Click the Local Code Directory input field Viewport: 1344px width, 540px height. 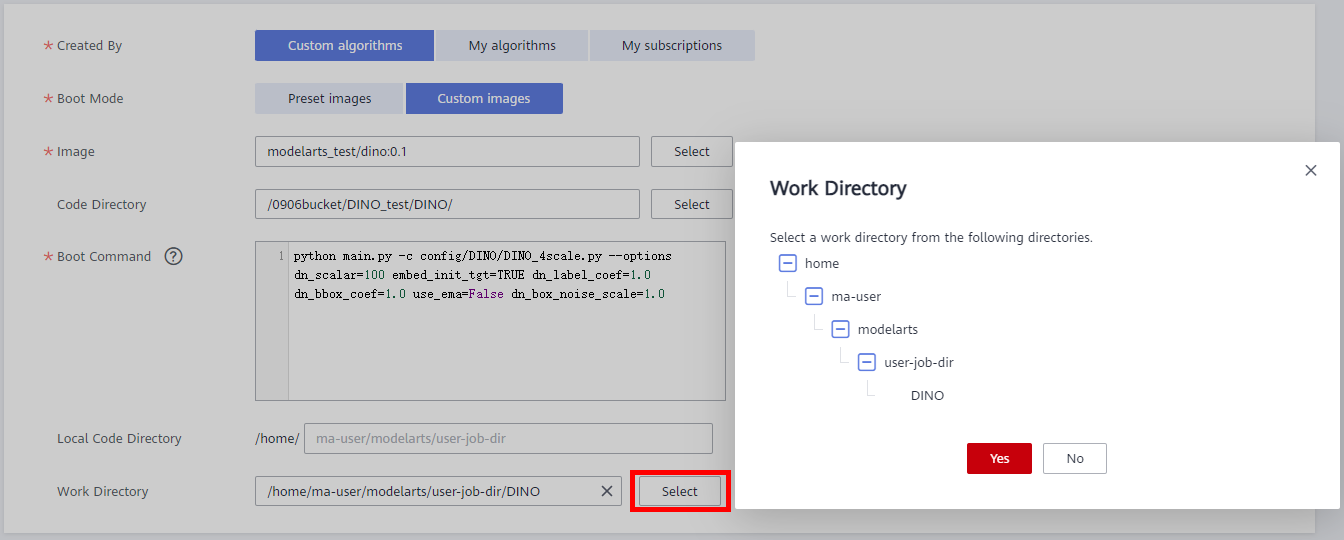tap(507, 438)
